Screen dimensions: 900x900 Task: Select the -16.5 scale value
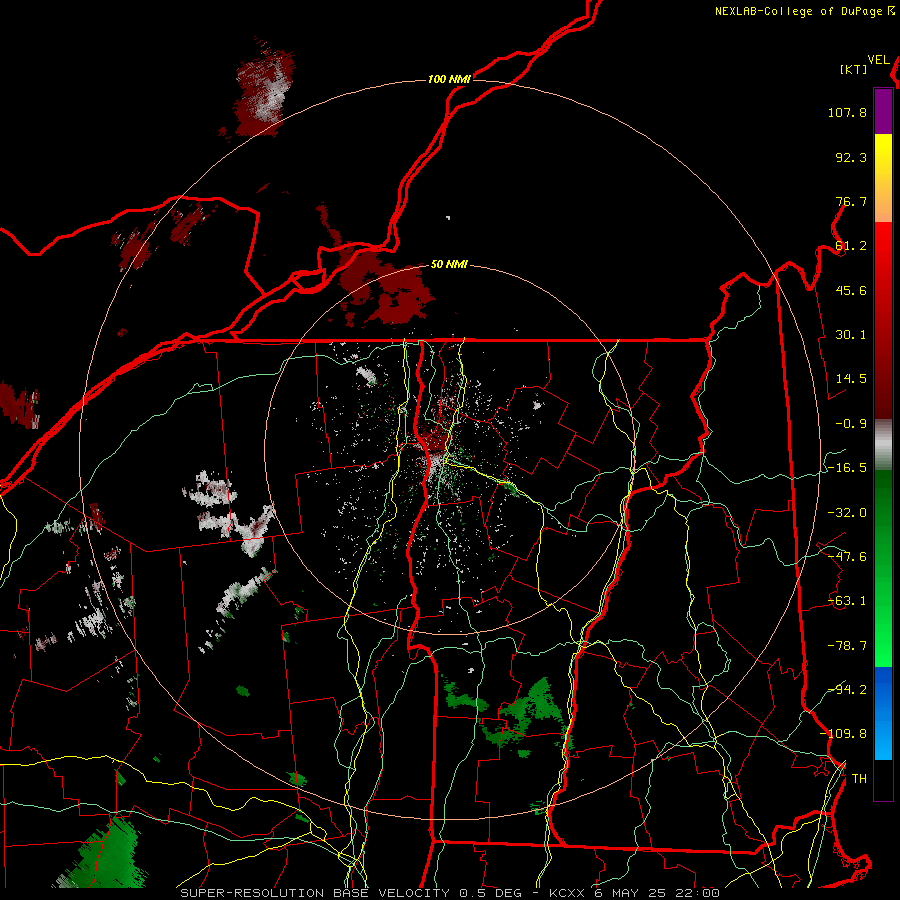pyautogui.click(x=847, y=468)
